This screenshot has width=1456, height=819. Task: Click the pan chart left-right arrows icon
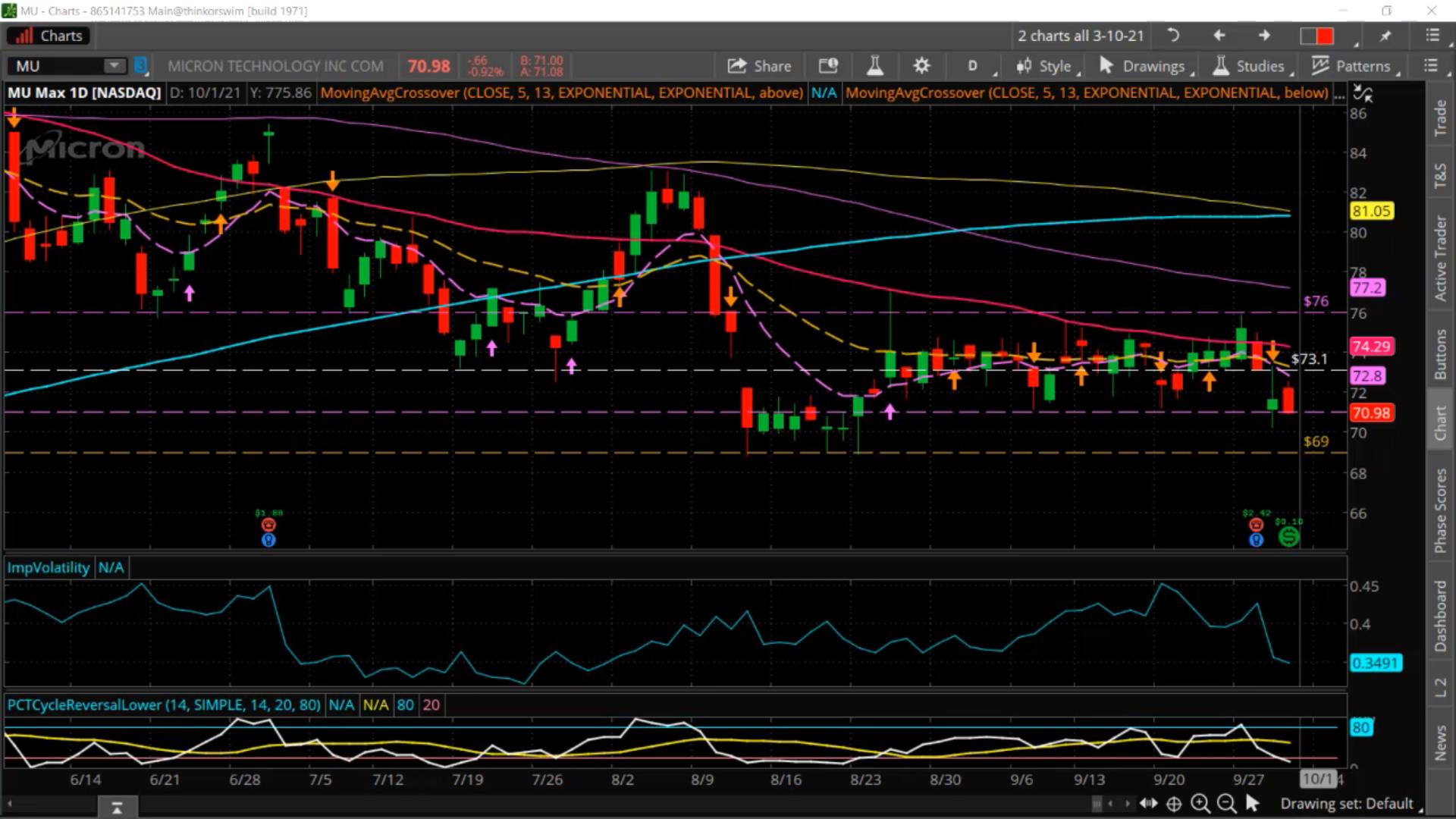coord(1148,803)
